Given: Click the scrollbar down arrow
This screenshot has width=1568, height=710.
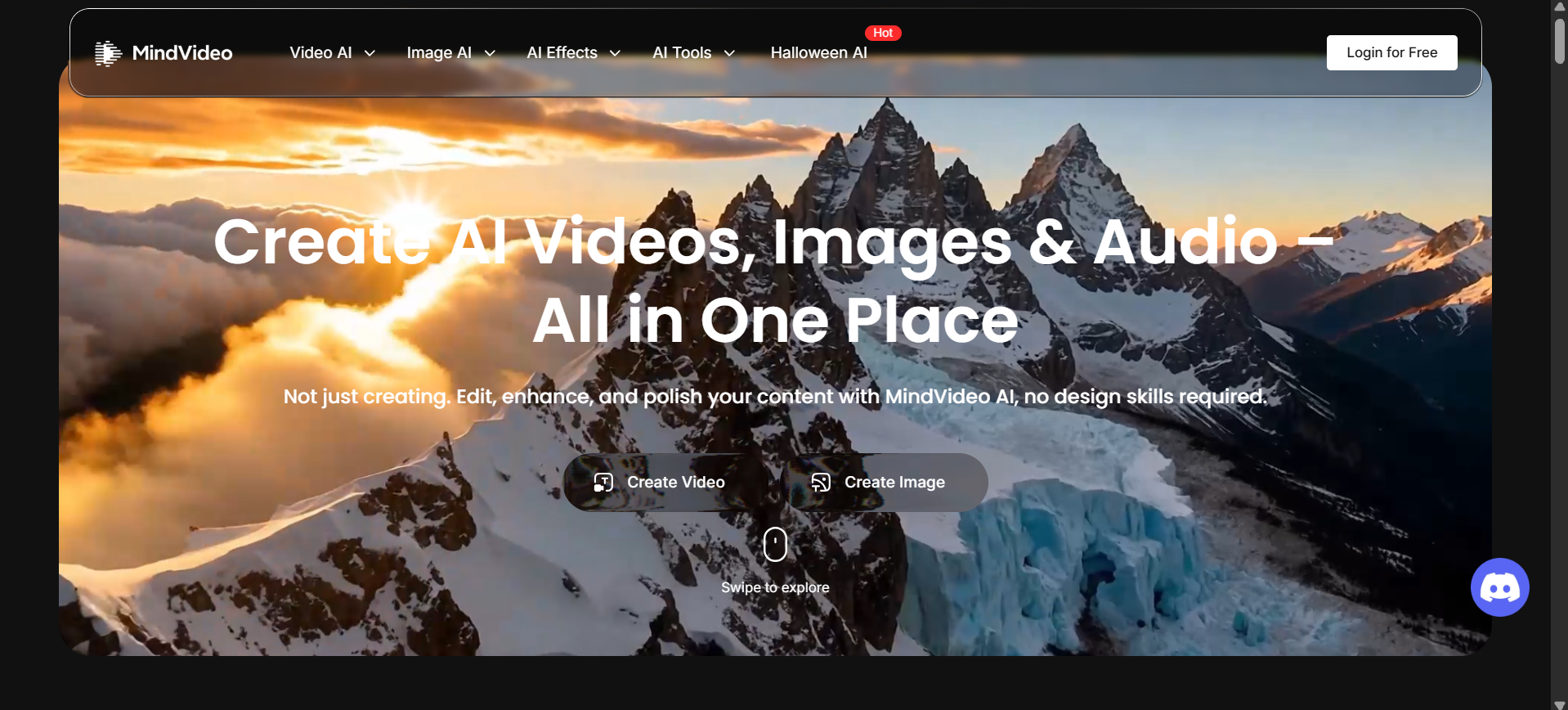Looking at the screenshot, I should pyautogui.click(x=1560, y=703).
